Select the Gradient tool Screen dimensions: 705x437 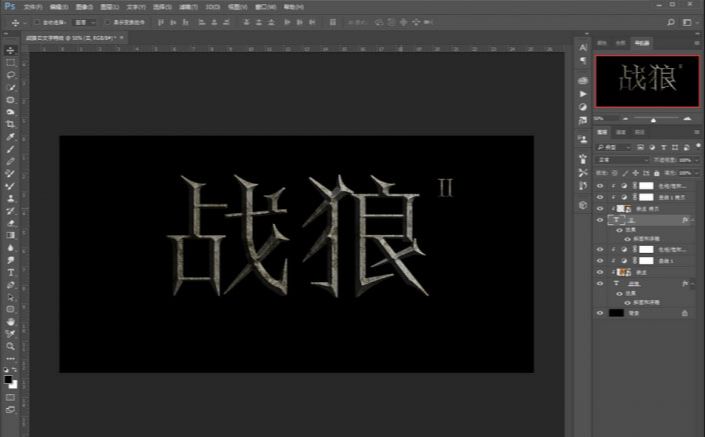click(10, 235)
